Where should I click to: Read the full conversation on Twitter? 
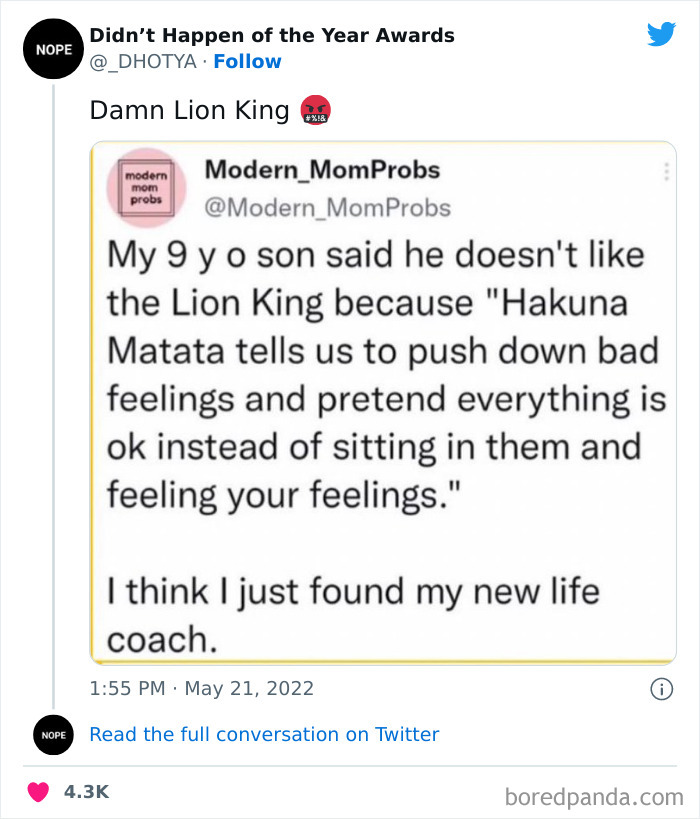click(x=264, y=734)
